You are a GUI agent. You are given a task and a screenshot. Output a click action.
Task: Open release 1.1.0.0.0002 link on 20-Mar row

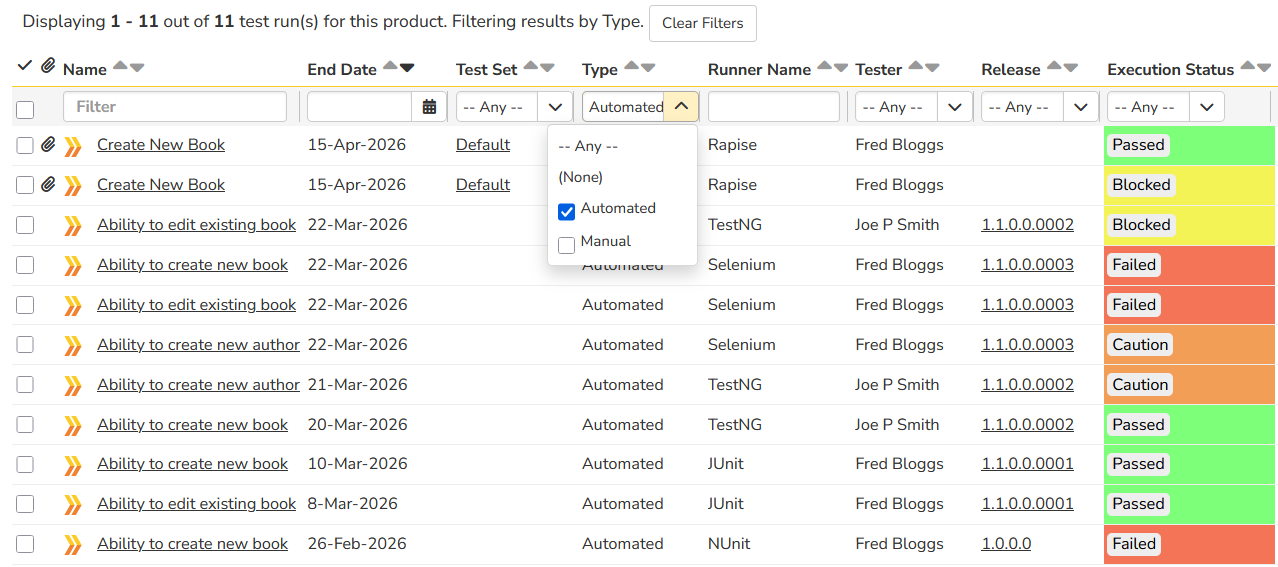pos(1028,425)
